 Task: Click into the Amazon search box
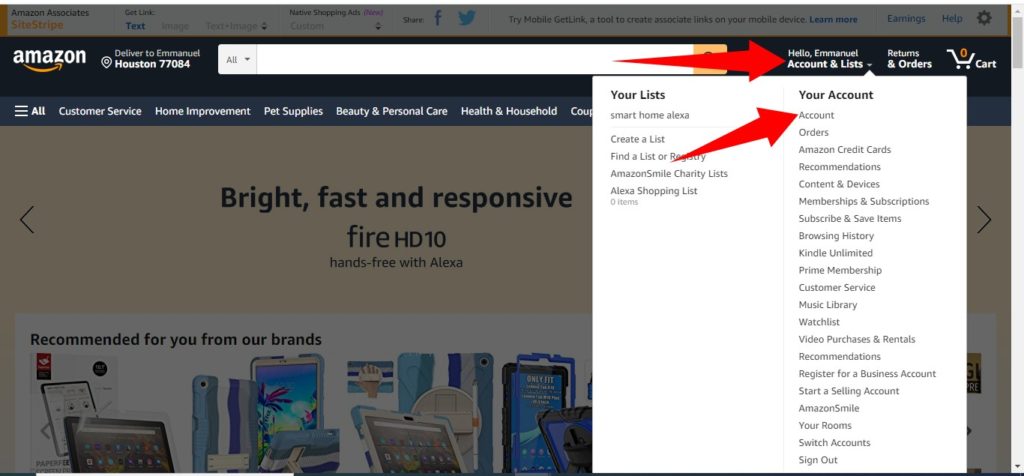point(475,59)
